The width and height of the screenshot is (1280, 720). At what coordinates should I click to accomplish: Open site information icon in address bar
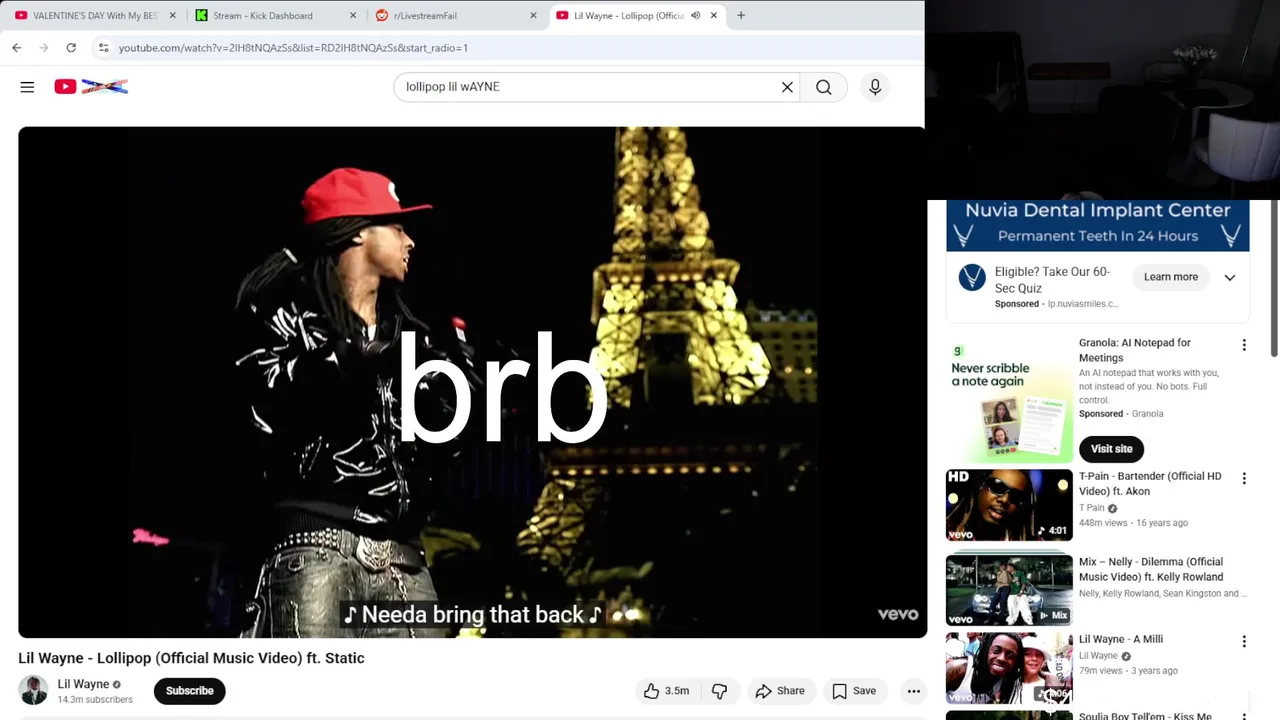pos(103,47)
